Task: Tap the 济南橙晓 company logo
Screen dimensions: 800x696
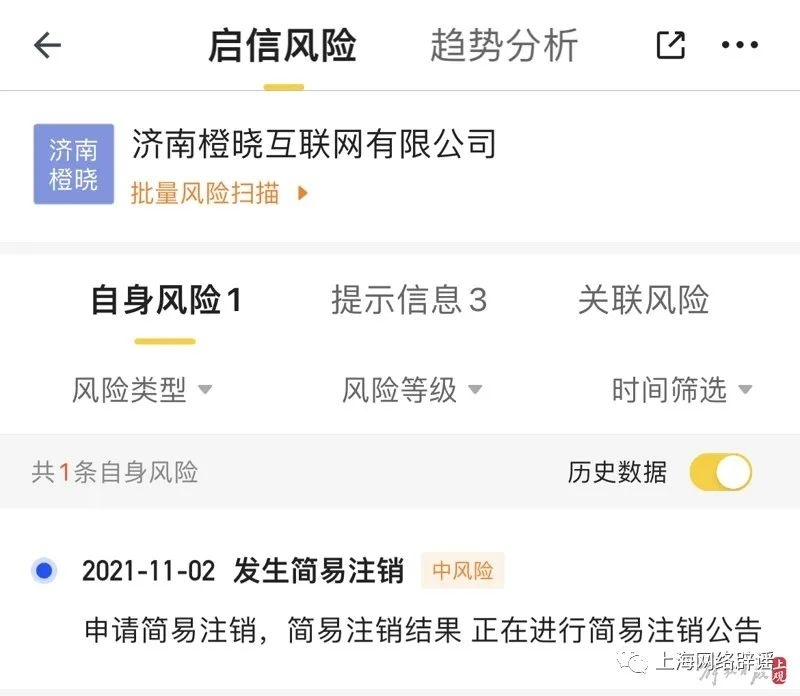Action: [73, 164]
